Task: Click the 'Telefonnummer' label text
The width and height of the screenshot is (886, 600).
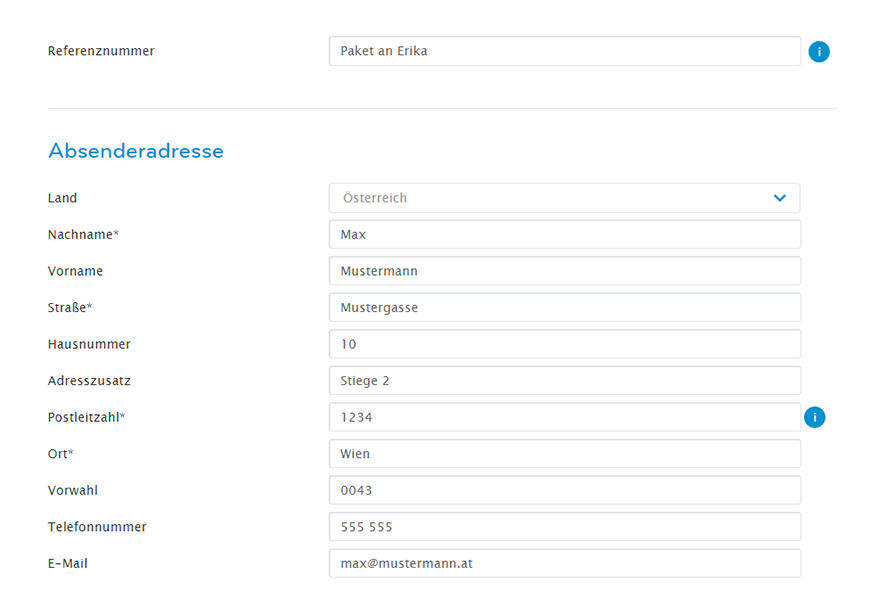Action: coord(97,527)
